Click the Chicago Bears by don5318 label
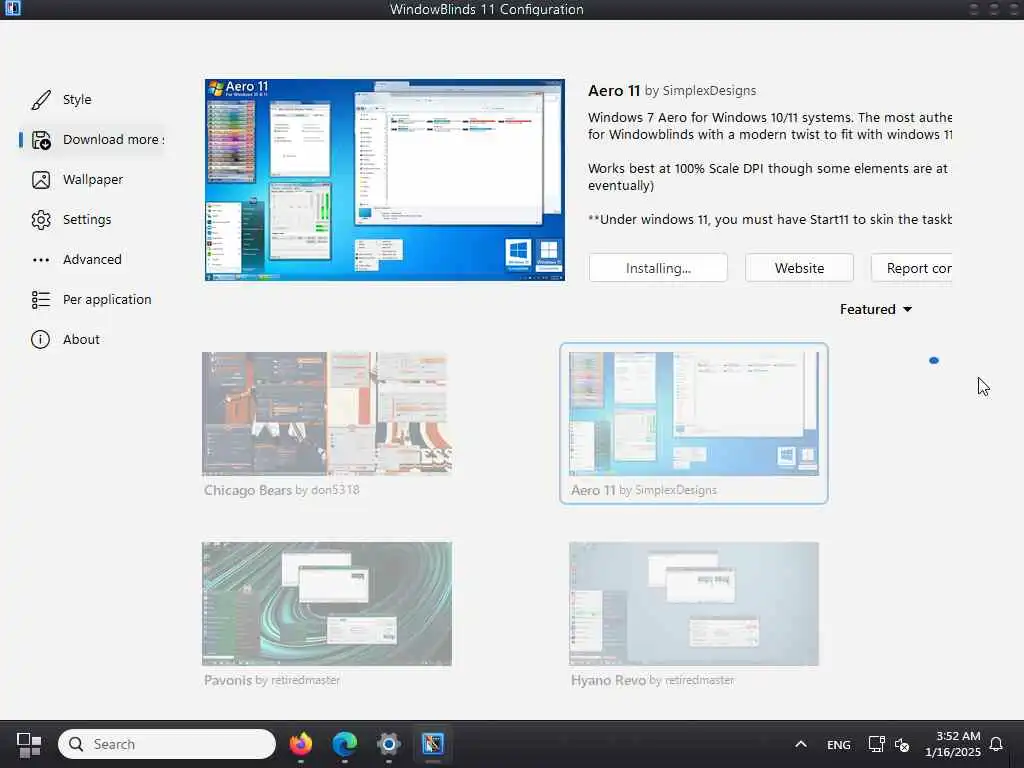Viewport: 1024px width, 768px height. coord(281,490)
